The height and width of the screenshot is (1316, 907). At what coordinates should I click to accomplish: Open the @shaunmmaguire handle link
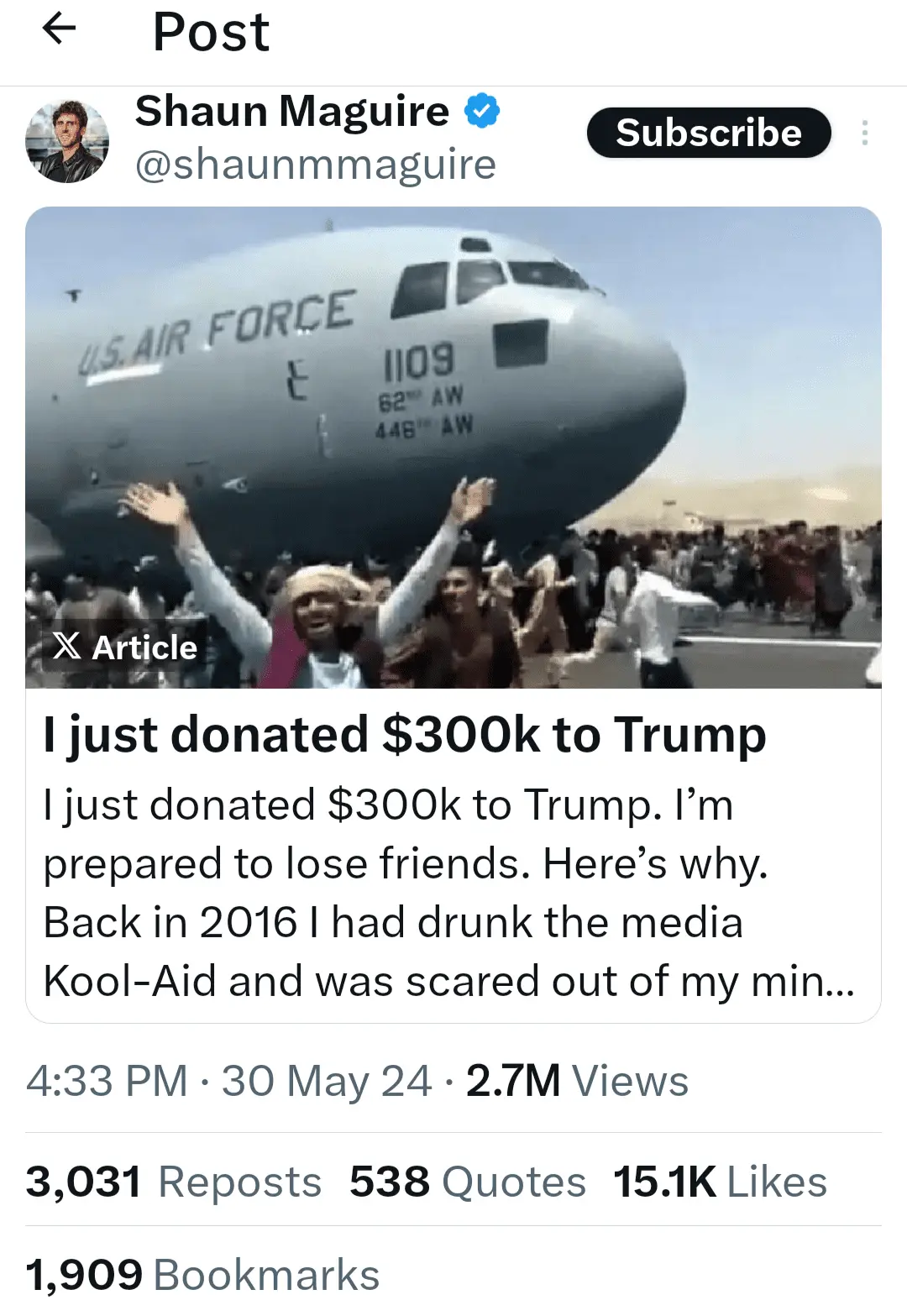point(316,165)
